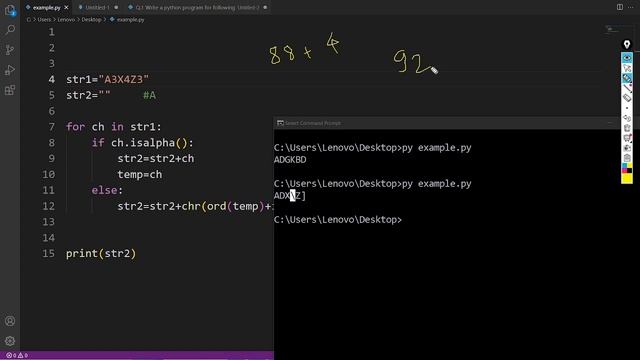Select the highlighted marker tool in annotation toolbar
Image resolution: width=640 pixels, height=360 pixels.
click(627, 78)
